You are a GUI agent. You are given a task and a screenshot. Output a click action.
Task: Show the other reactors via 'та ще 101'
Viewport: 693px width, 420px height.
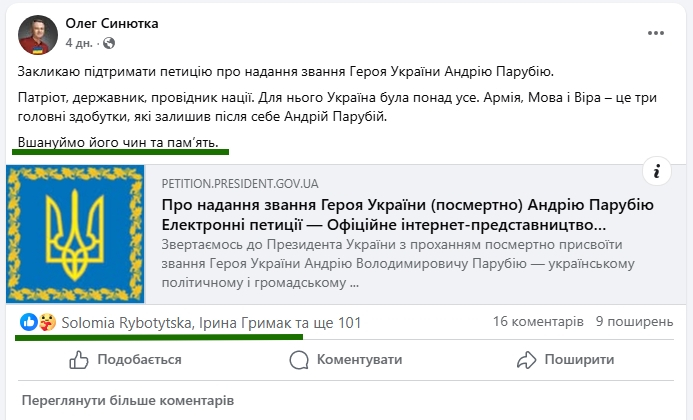(329, 323)
